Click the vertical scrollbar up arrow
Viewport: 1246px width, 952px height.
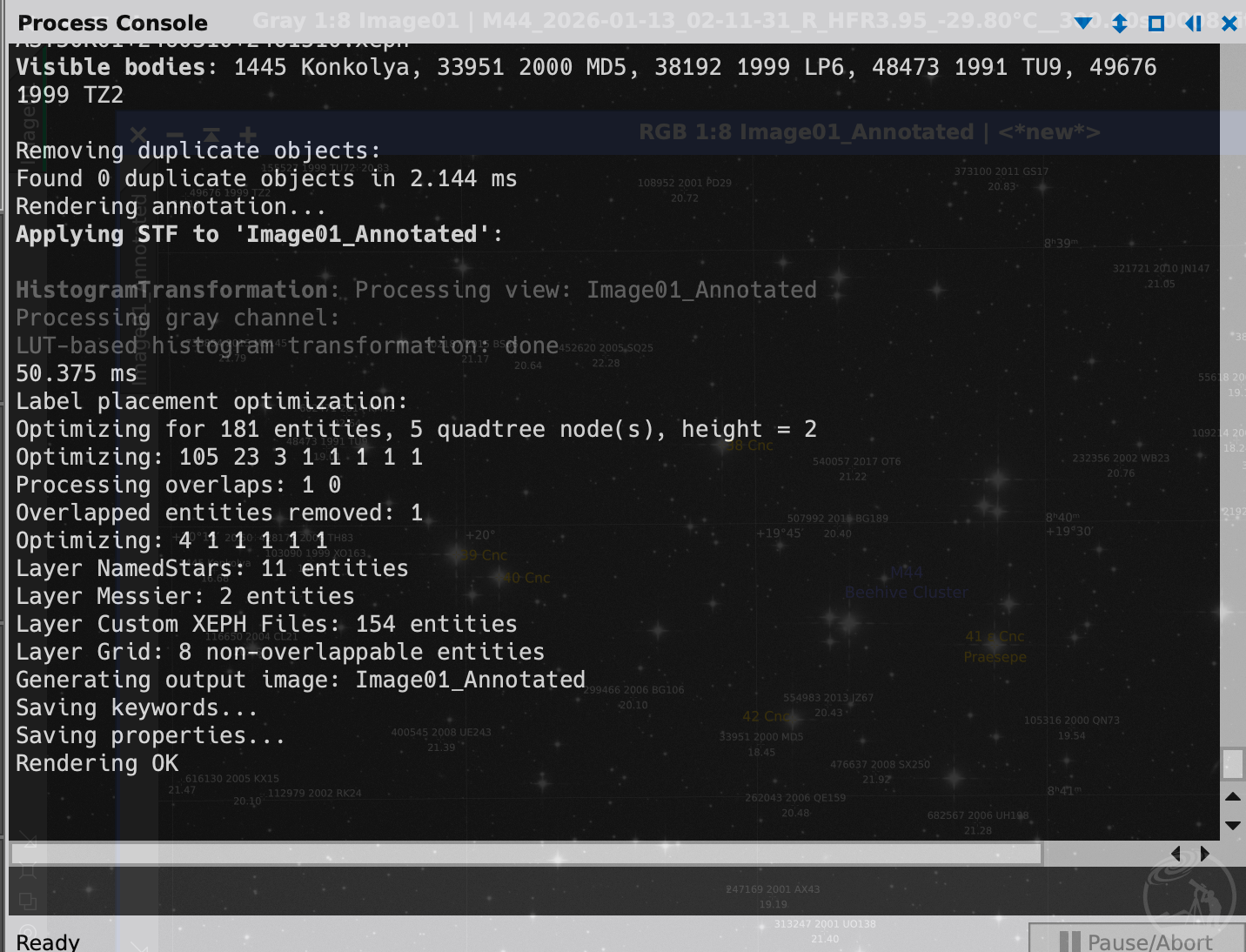(1232, 796)
